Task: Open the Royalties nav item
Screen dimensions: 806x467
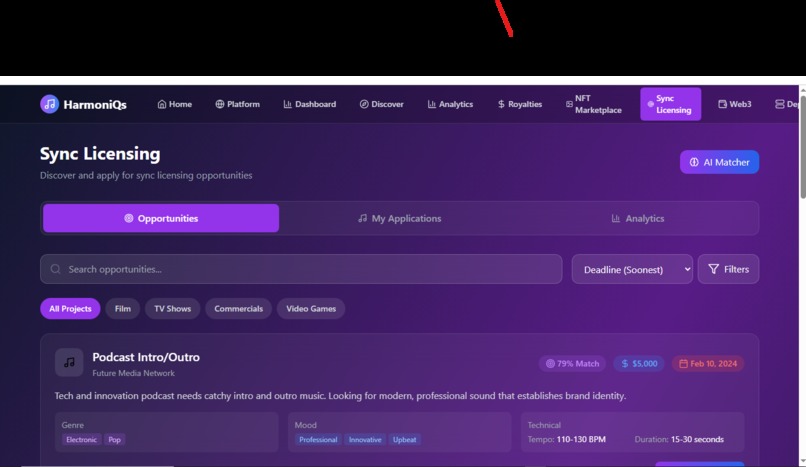Action: tap(520, 104)
